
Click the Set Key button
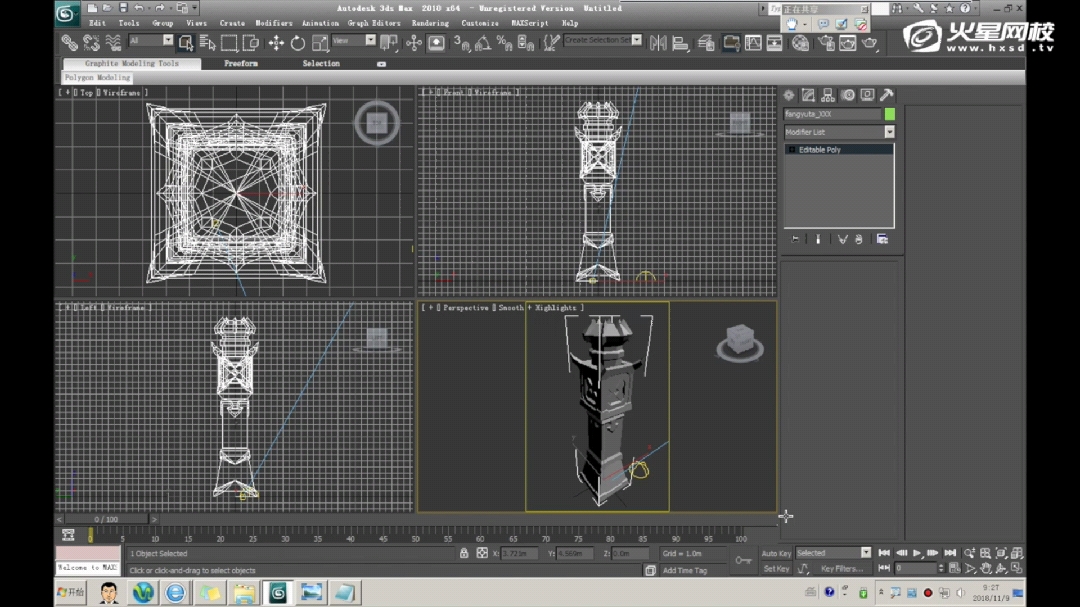pos(776,569)
